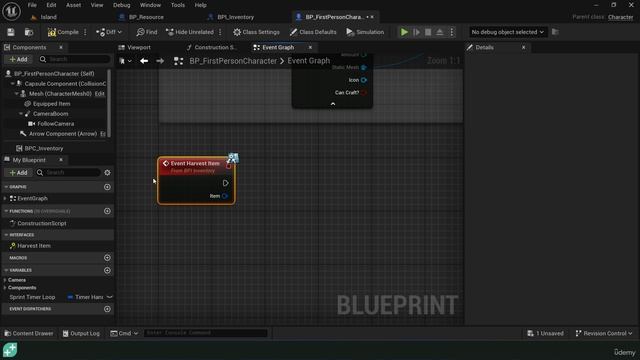Image resolution: width=640 pixels, height=360 pixels.
Task: Open Hide Unrelated options dots
Action: click(x=220, y=32)
